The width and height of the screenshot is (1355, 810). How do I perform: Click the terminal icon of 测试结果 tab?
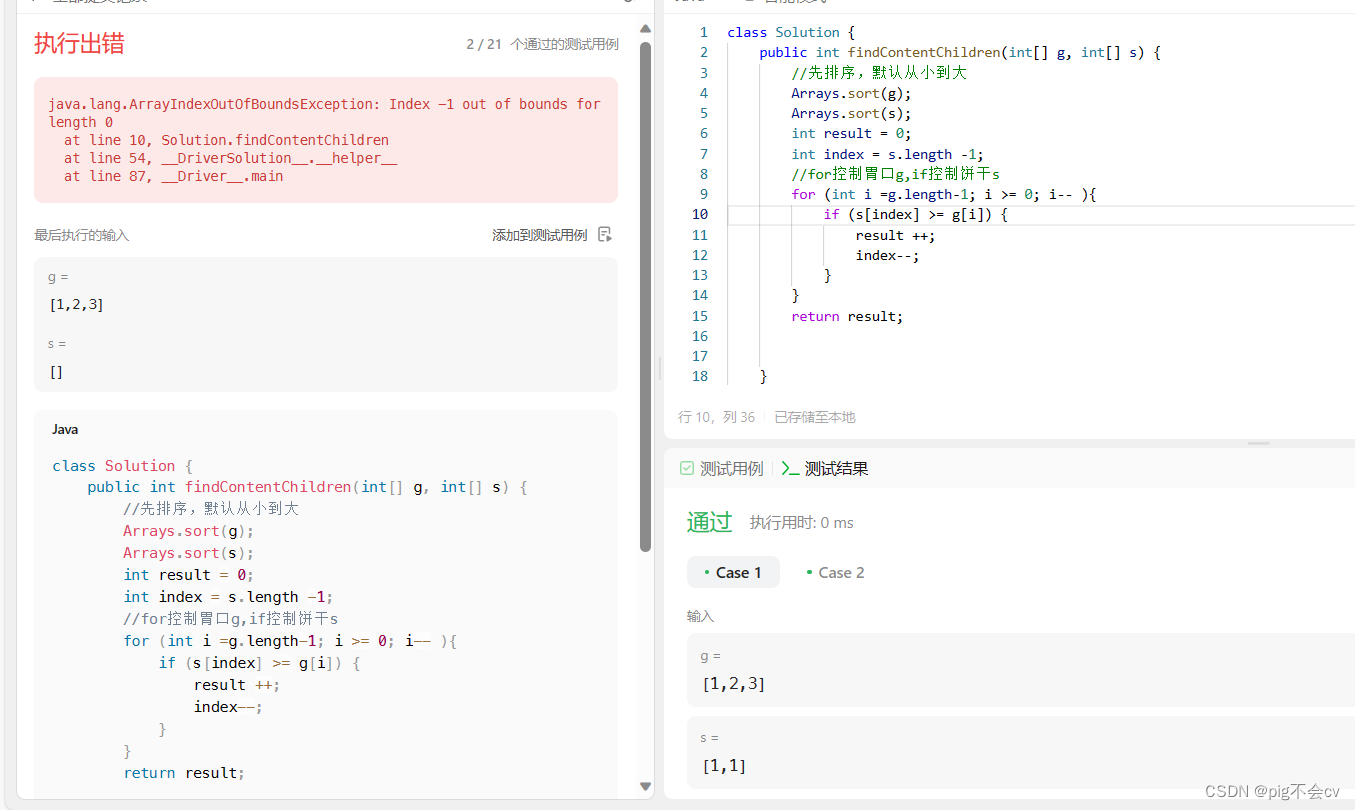(x=790, y=468)
